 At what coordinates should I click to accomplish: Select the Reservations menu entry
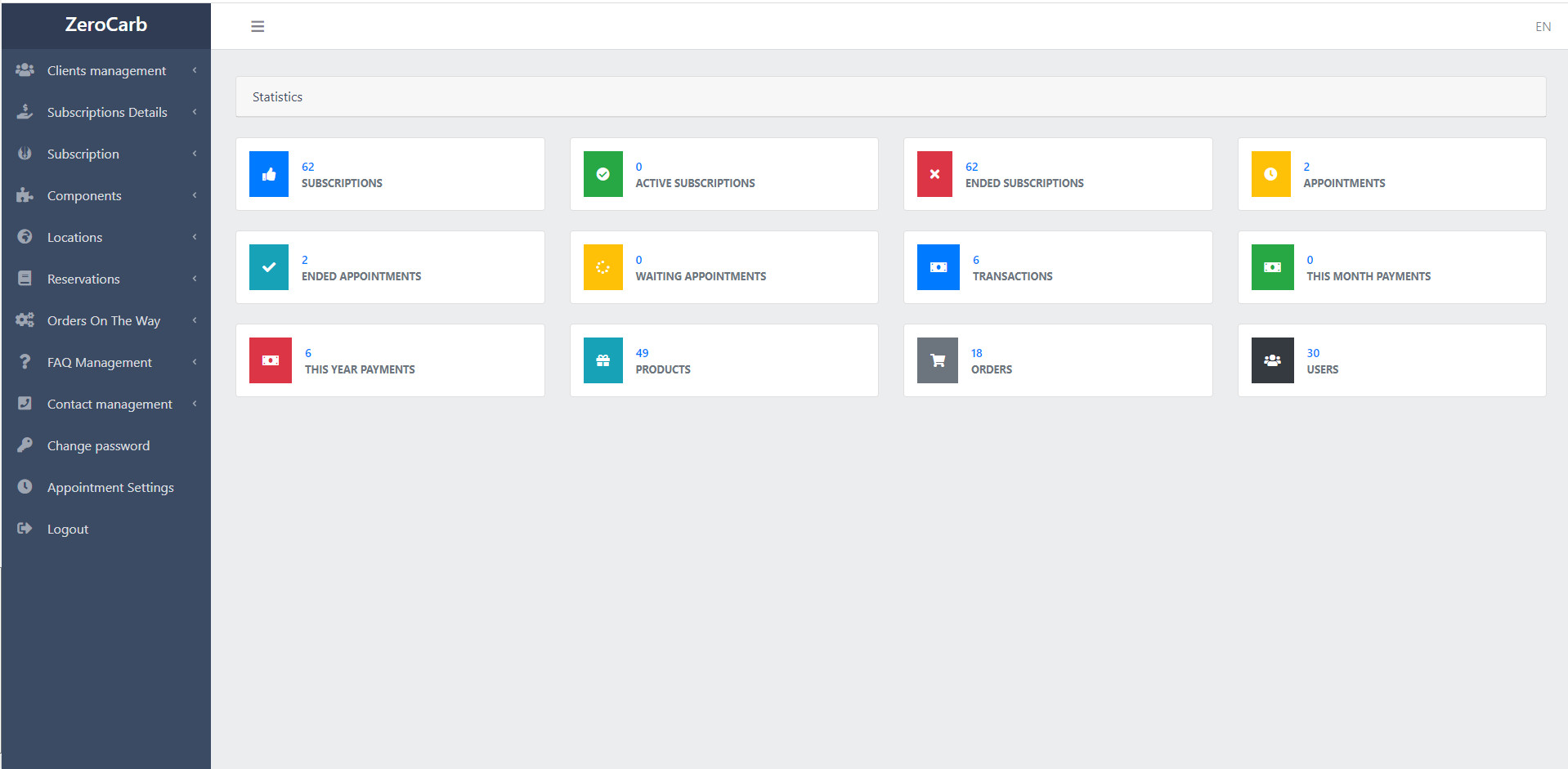pos(83,278)
